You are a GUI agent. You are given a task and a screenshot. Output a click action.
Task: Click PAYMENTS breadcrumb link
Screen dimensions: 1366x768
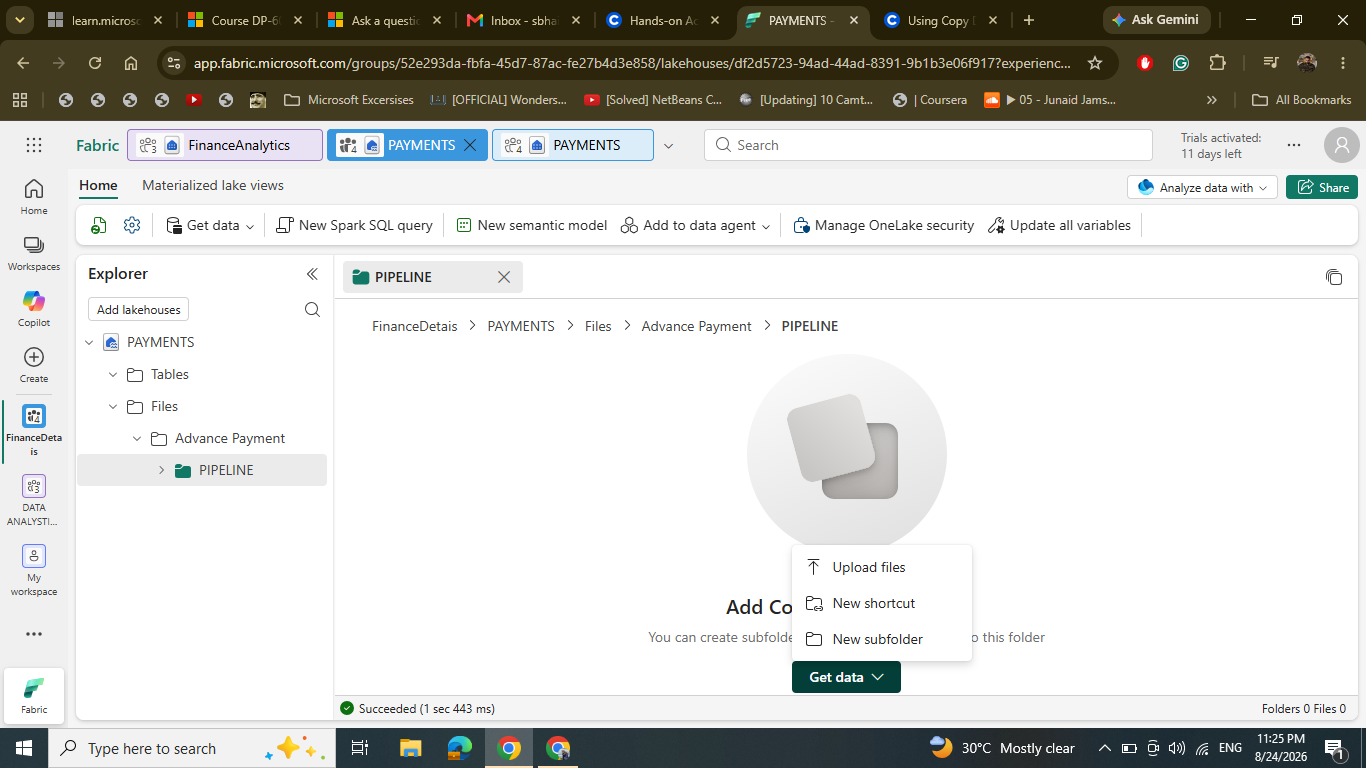coord(520,326)
